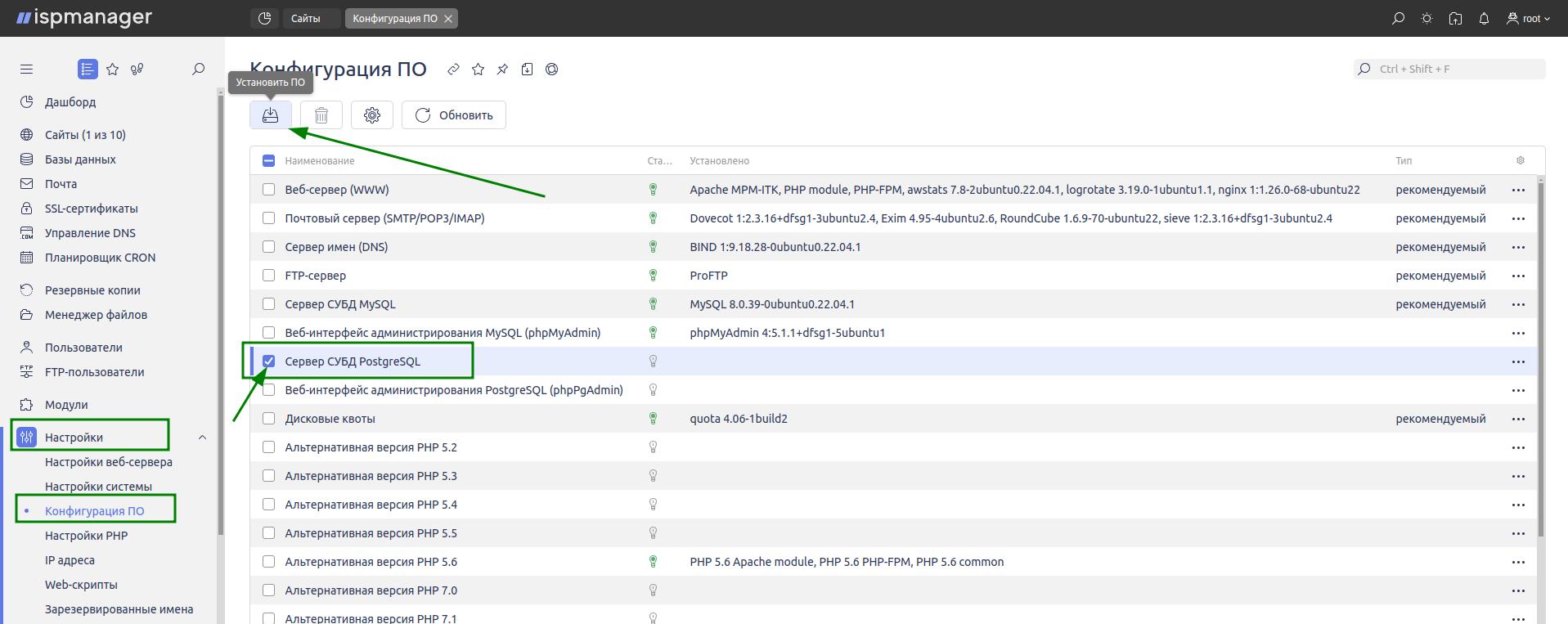This screenshot has height=624, width=1568.
Task: Collapse the Настройки sidebar section chevron
Action: (202, 438)
